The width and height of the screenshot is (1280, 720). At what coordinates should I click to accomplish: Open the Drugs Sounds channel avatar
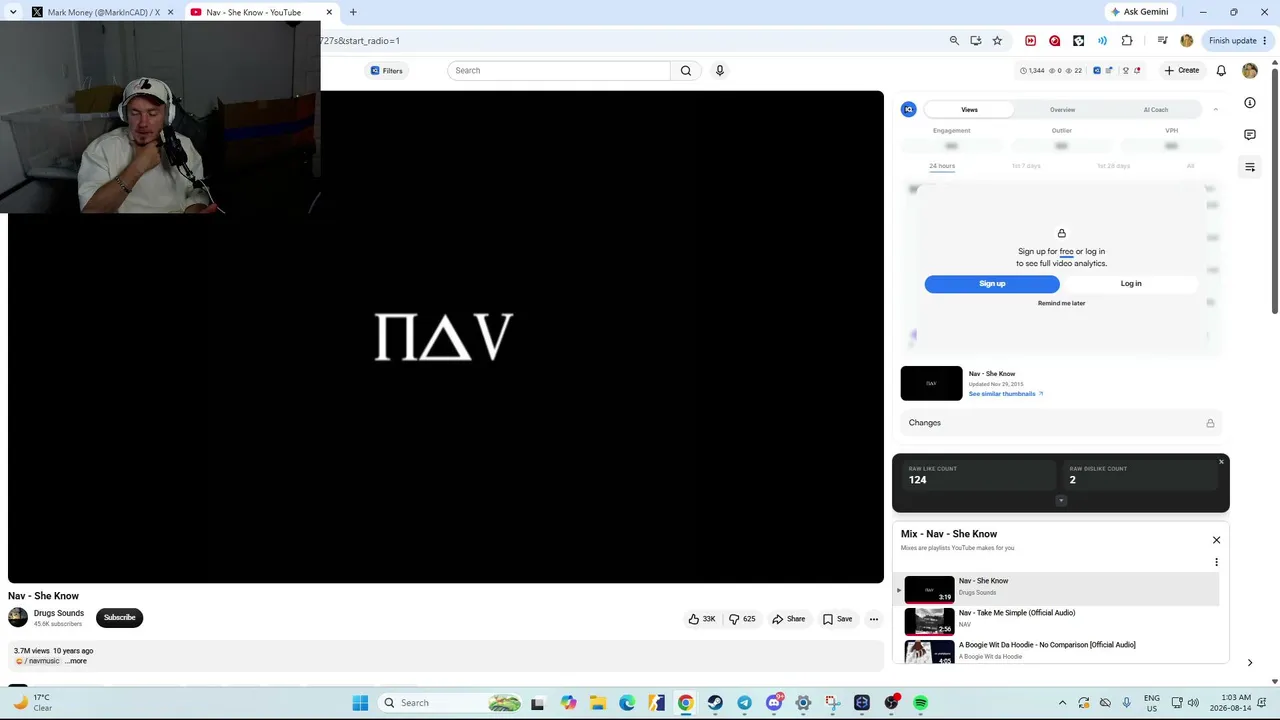(18, 617)
